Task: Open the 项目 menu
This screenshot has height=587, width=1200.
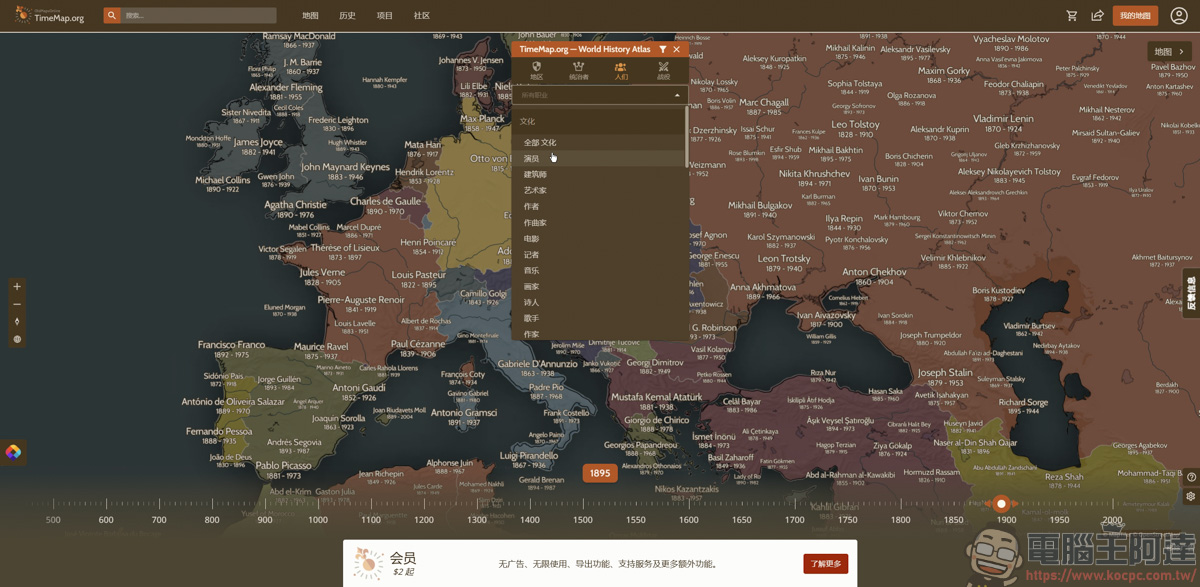Action: tap(385, 16)
